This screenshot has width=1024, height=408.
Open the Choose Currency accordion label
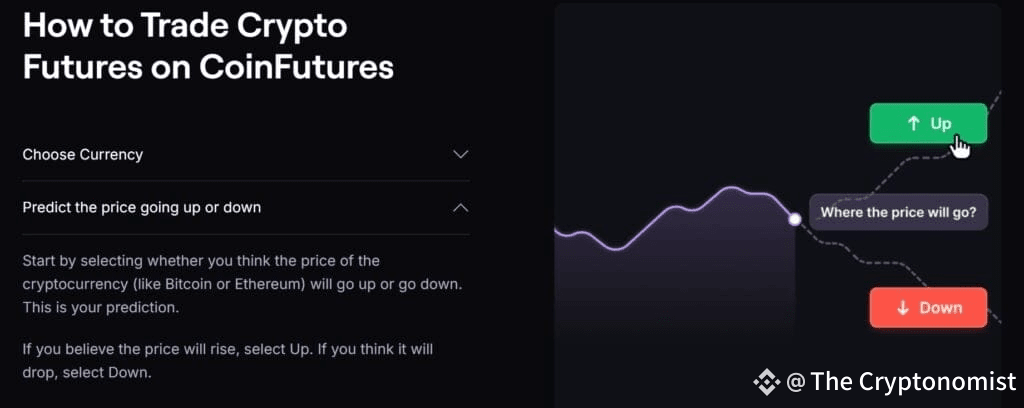[x=83, y=155]
